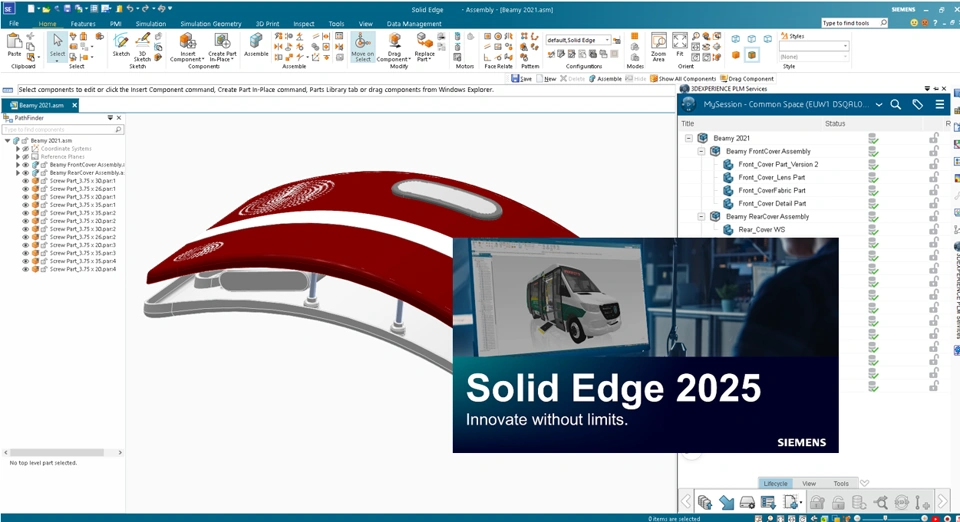Undo the last action in quick access toolbar
This screenshot has height=522, width=960.
coord(129,9)
